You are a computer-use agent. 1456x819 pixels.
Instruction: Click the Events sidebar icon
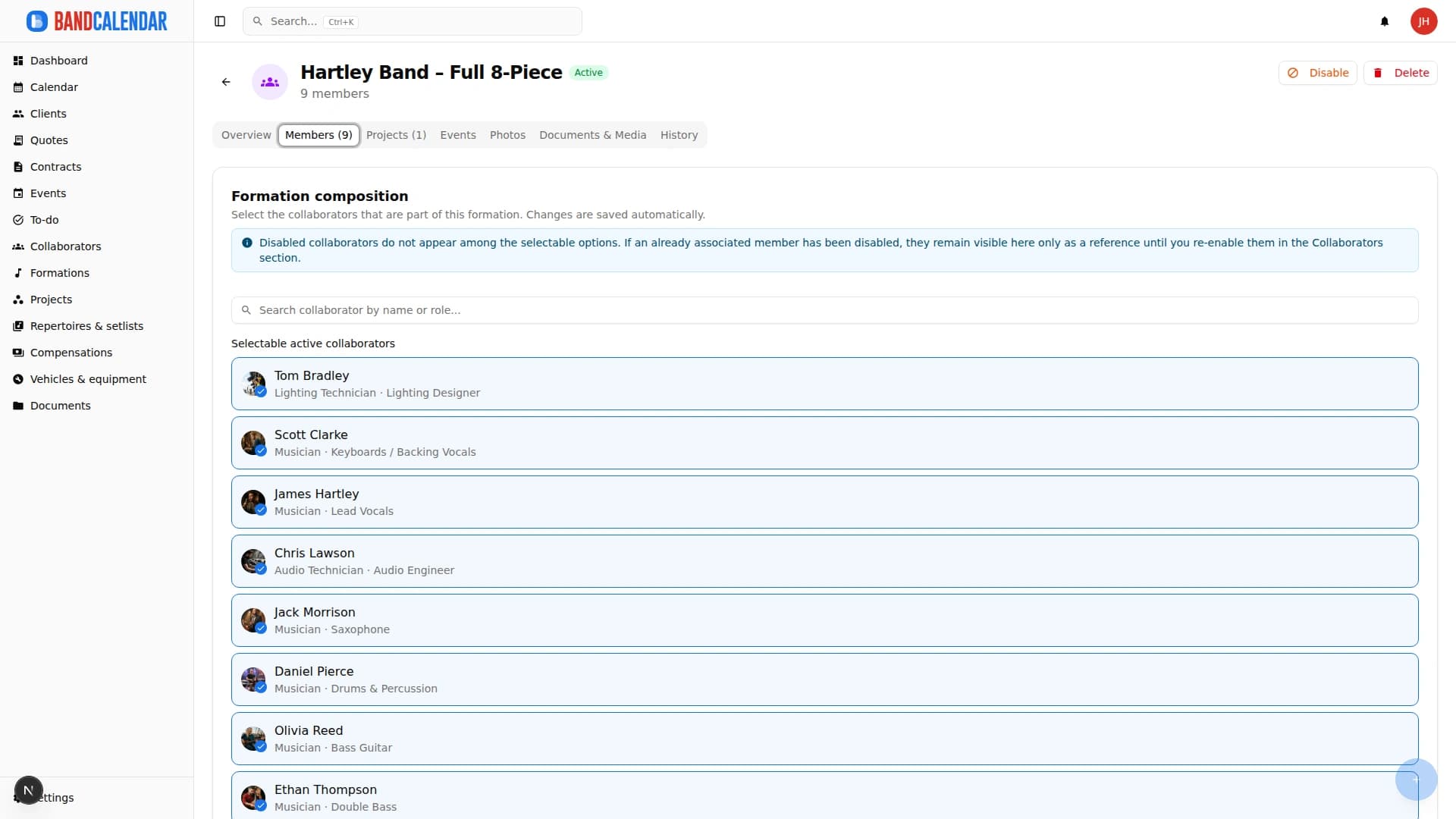pyautogui.click(x=18, y=193)
